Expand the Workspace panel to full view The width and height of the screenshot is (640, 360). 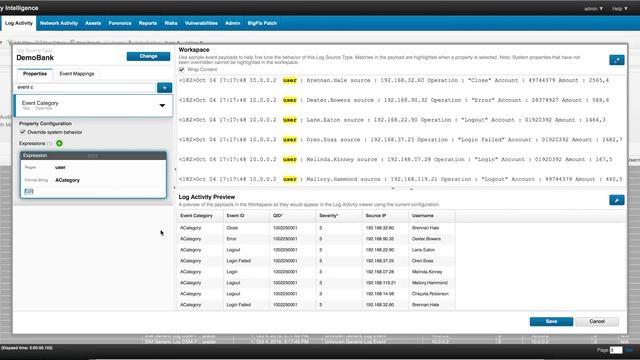coord(616,60)
